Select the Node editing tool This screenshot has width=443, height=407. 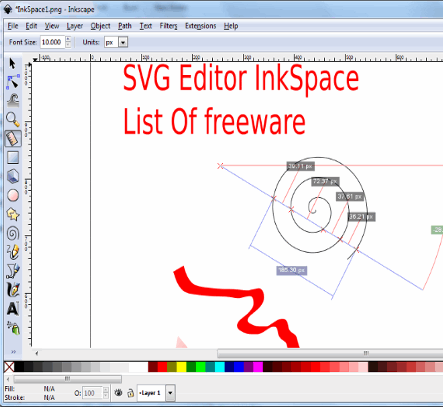tap(13, 82)
